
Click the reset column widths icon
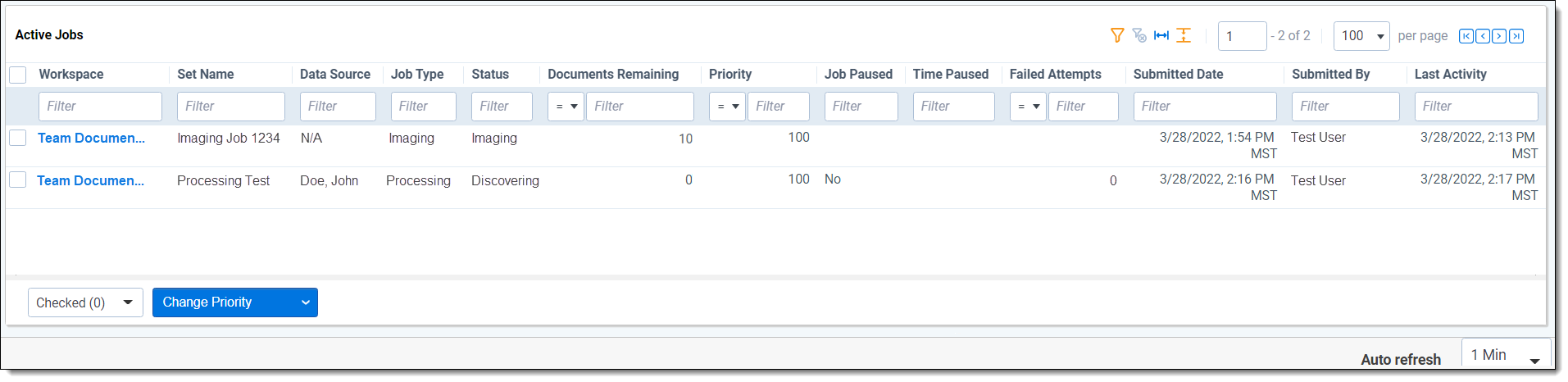point(1161,35)
